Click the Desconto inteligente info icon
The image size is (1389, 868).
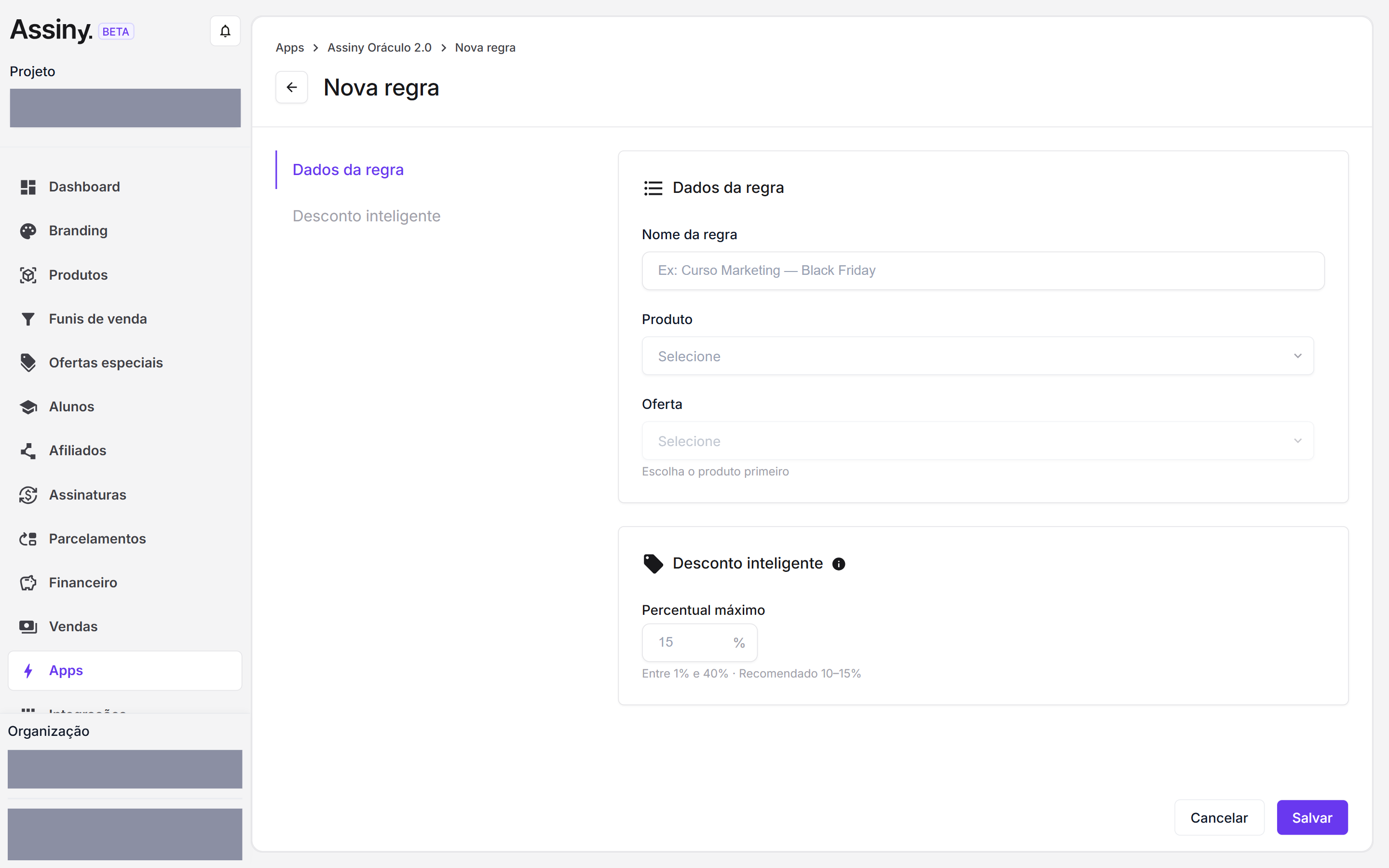(839, 564)
